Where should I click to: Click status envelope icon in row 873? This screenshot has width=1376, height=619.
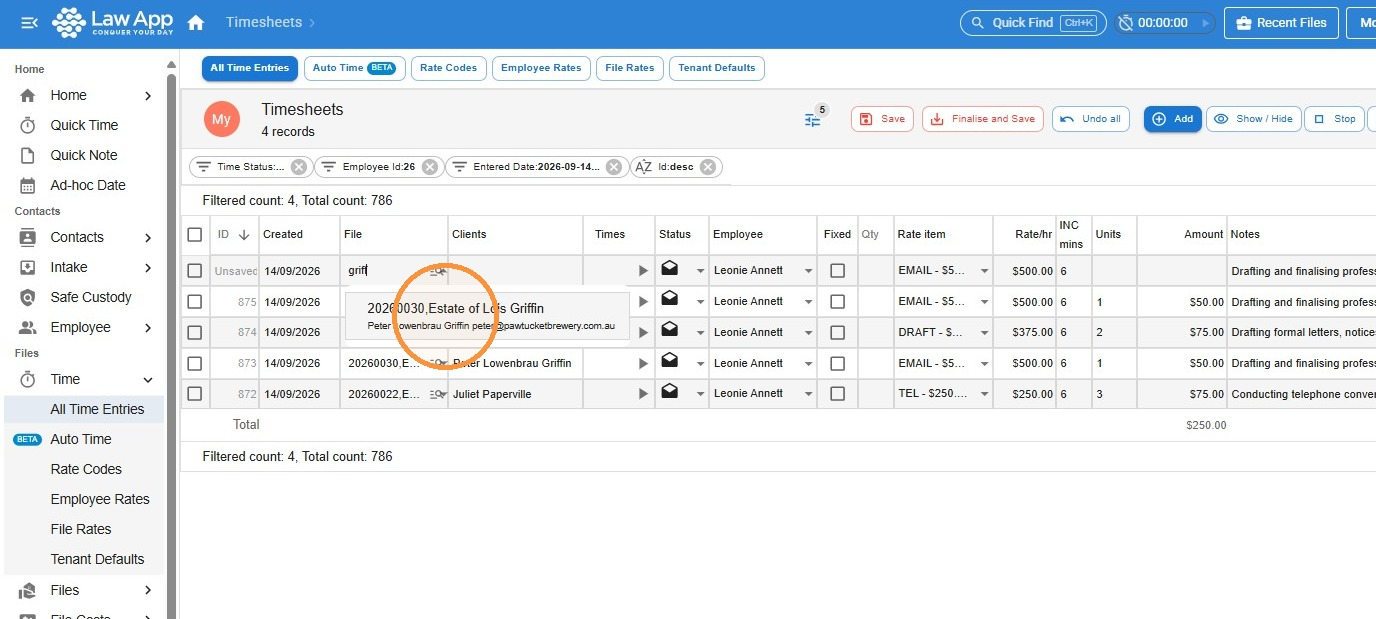[x=670, y=360]
